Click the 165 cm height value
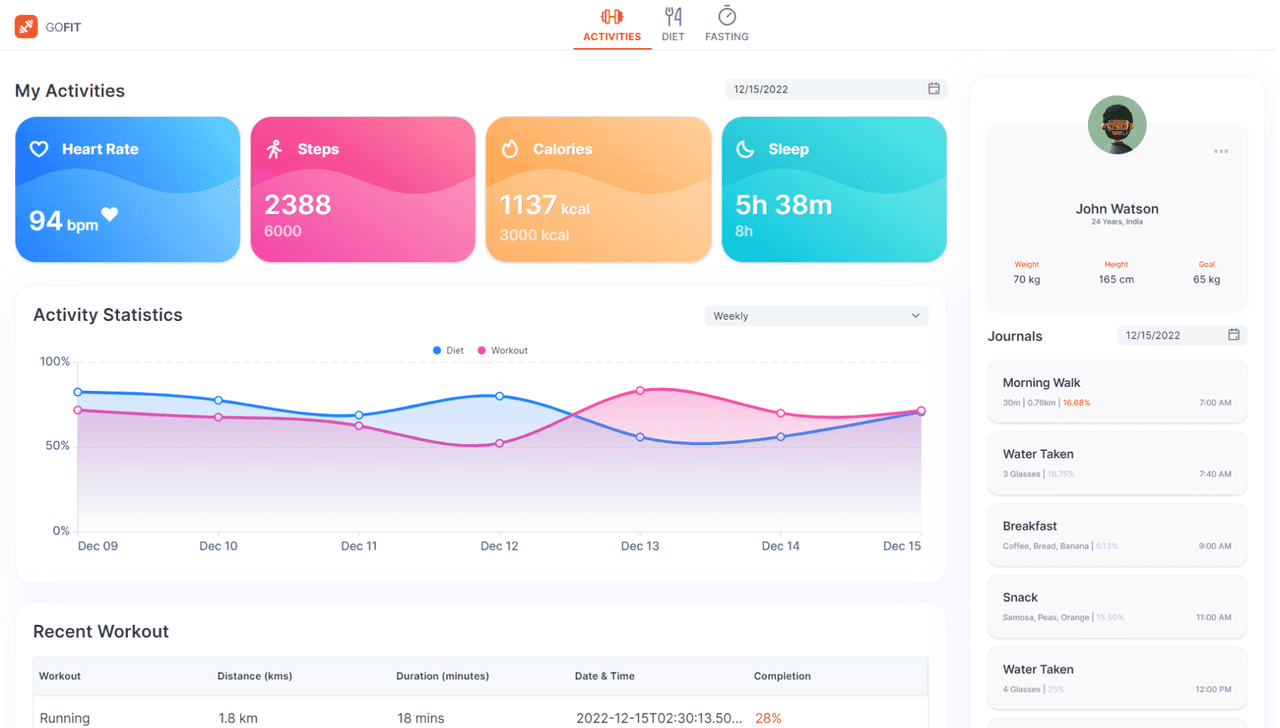1280x728 pixels. [x=1116, y=280]
